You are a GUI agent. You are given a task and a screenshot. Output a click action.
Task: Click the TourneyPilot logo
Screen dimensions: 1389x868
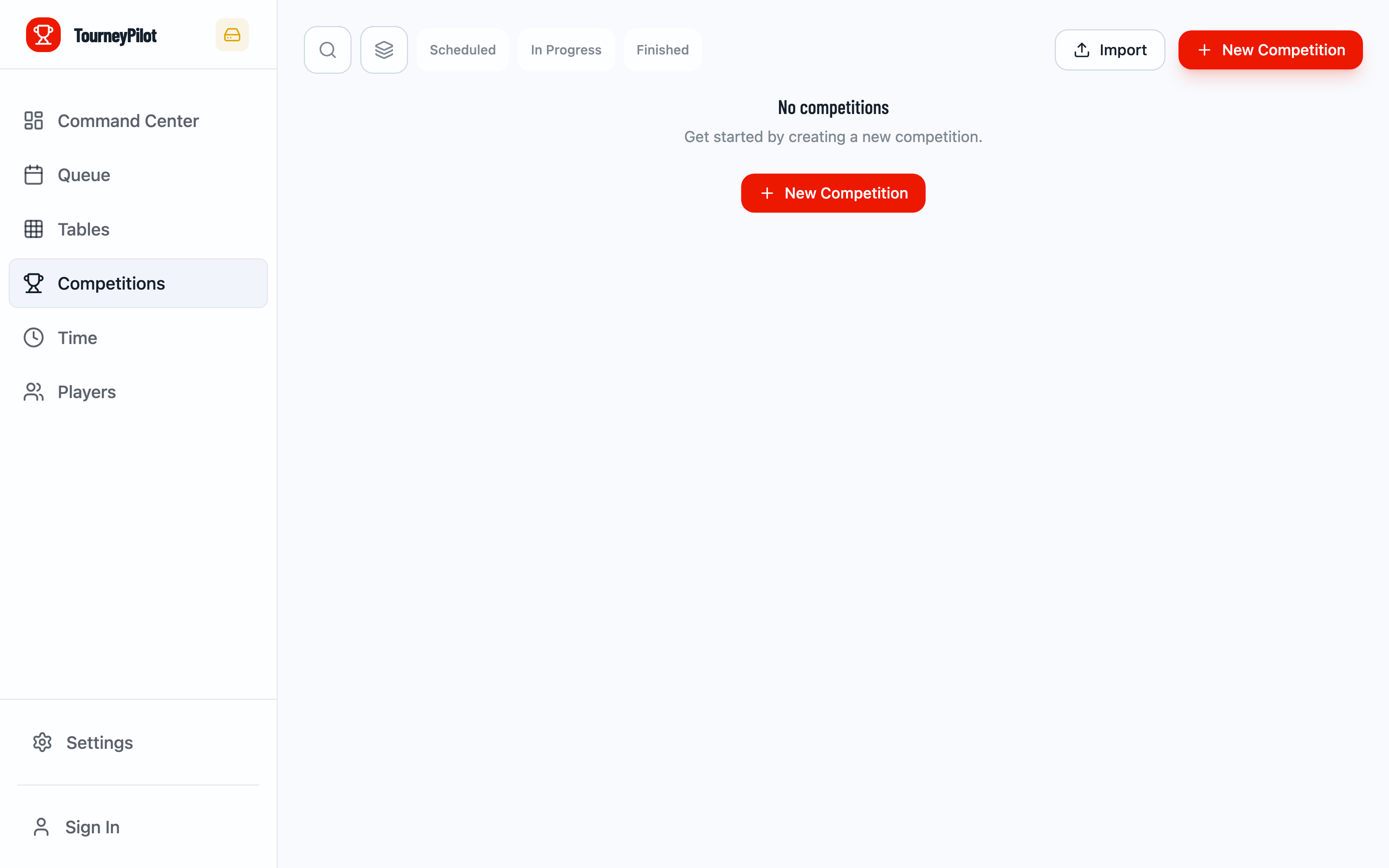tap(92, 34)
